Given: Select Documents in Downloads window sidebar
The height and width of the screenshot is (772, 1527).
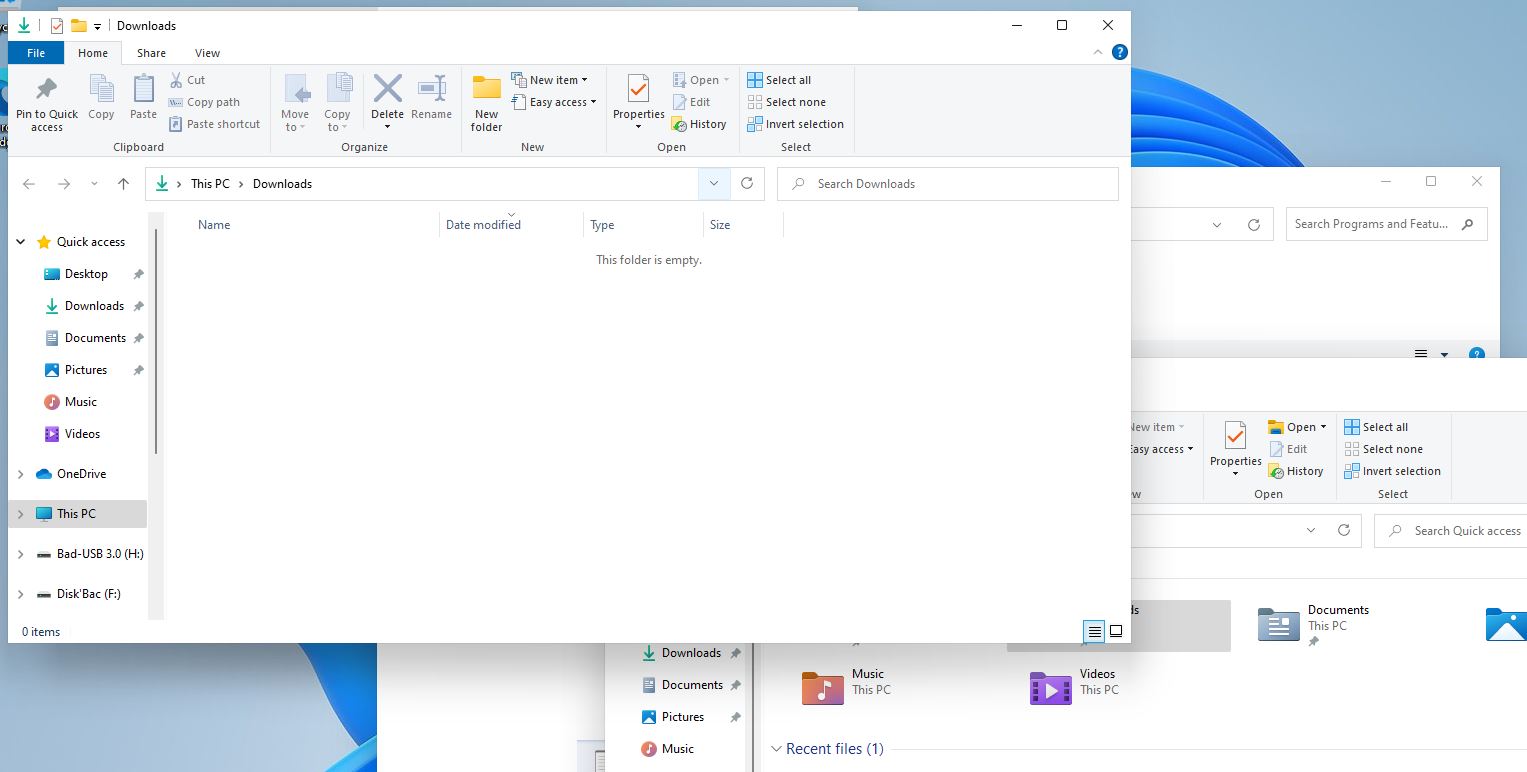Looking at the screenshot, I should 95,338.
